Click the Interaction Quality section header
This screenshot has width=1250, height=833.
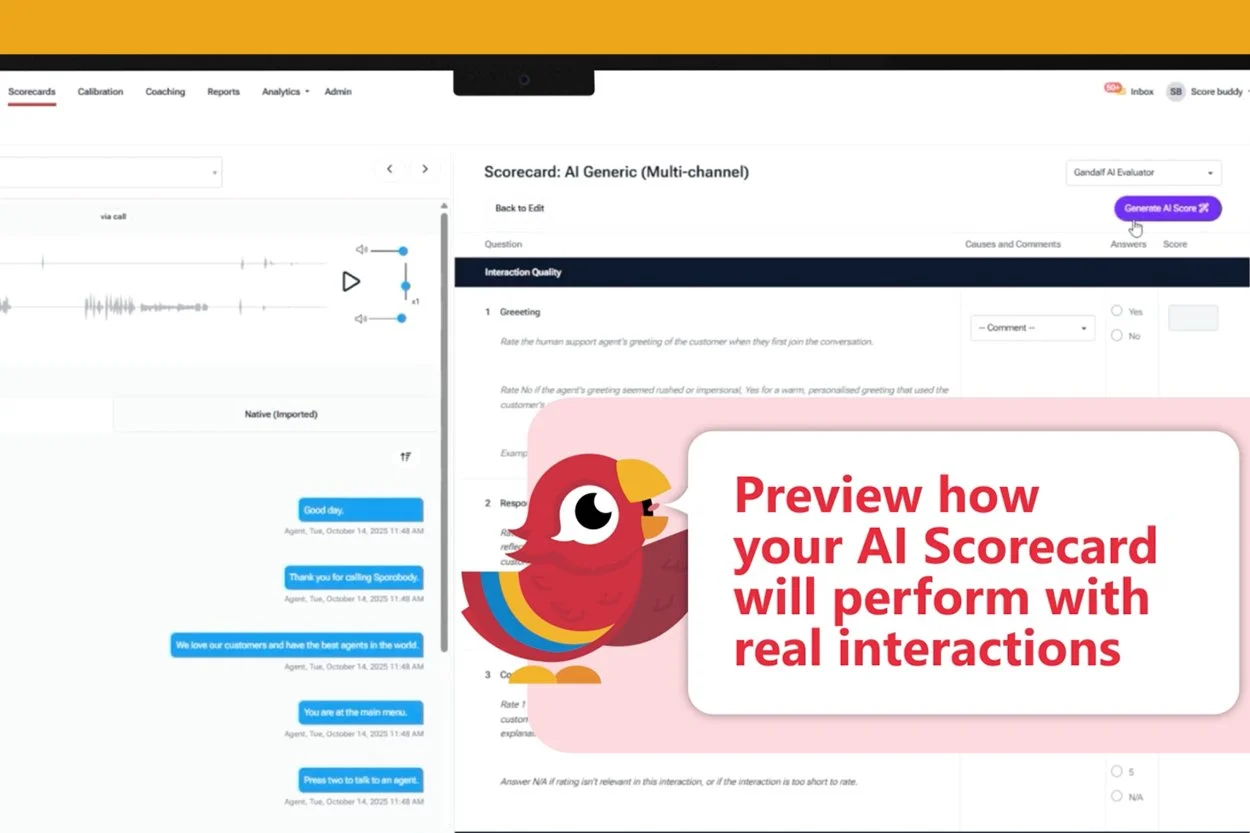852,272
